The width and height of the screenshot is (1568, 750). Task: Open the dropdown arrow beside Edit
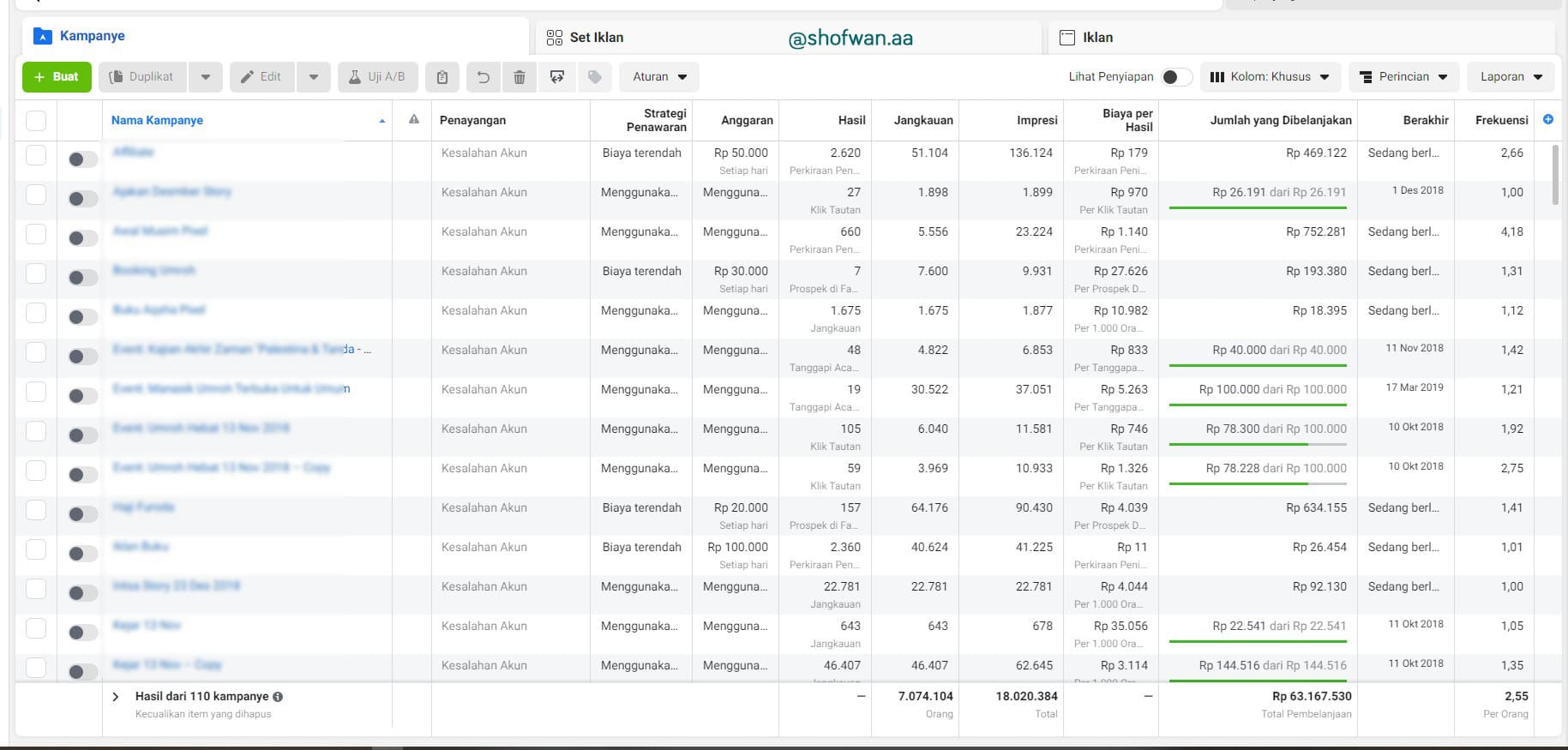(314, 77)
